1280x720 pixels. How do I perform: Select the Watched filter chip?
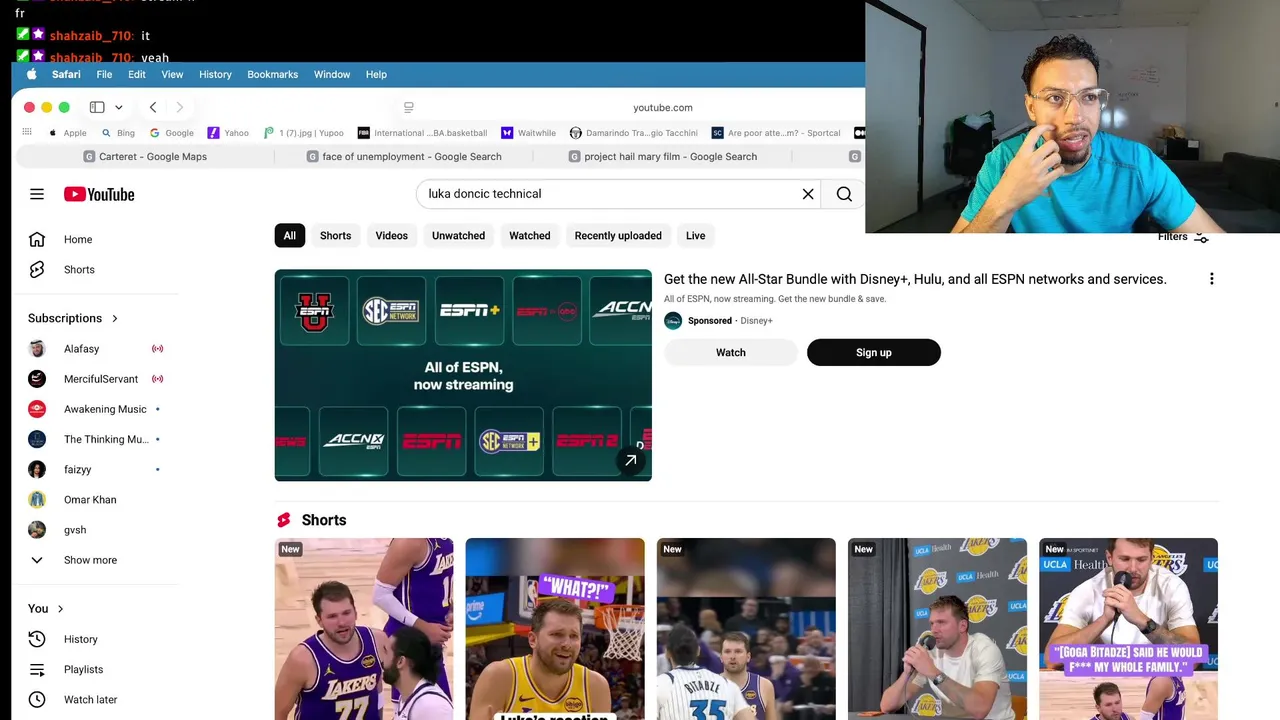(x=530, y=236)
